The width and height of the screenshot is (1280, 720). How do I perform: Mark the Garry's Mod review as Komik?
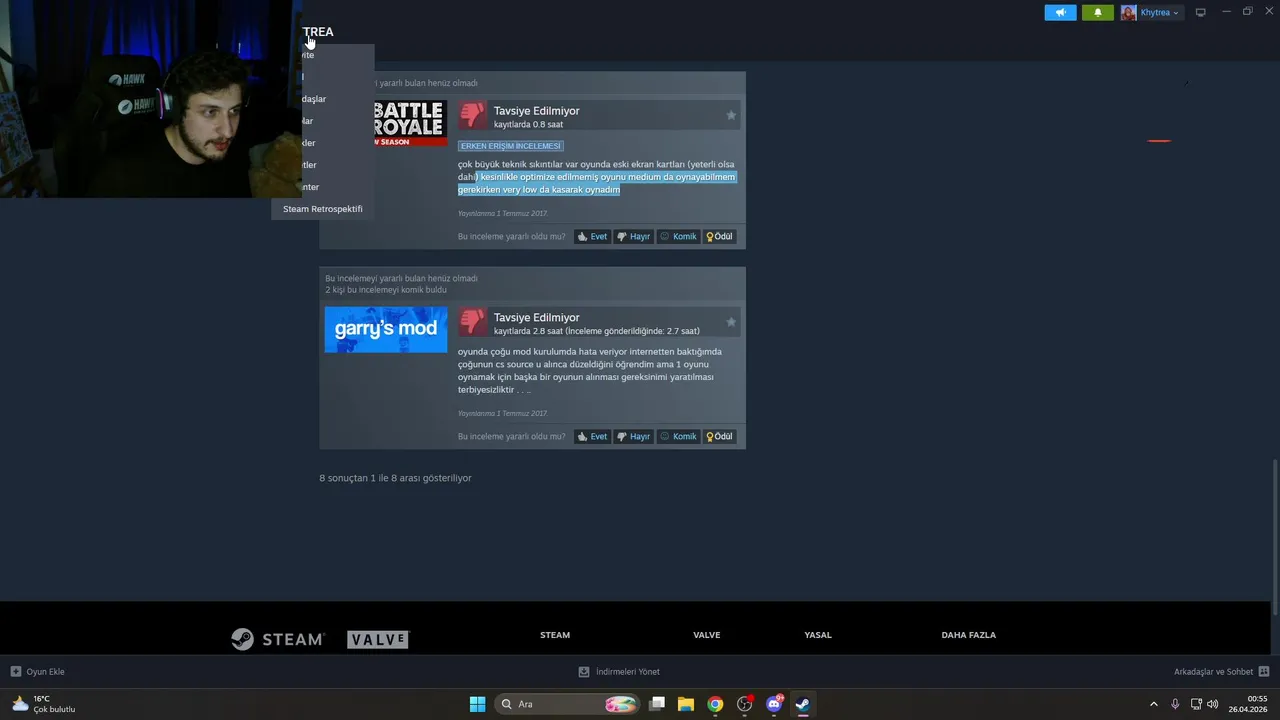[x=678, y=436]
